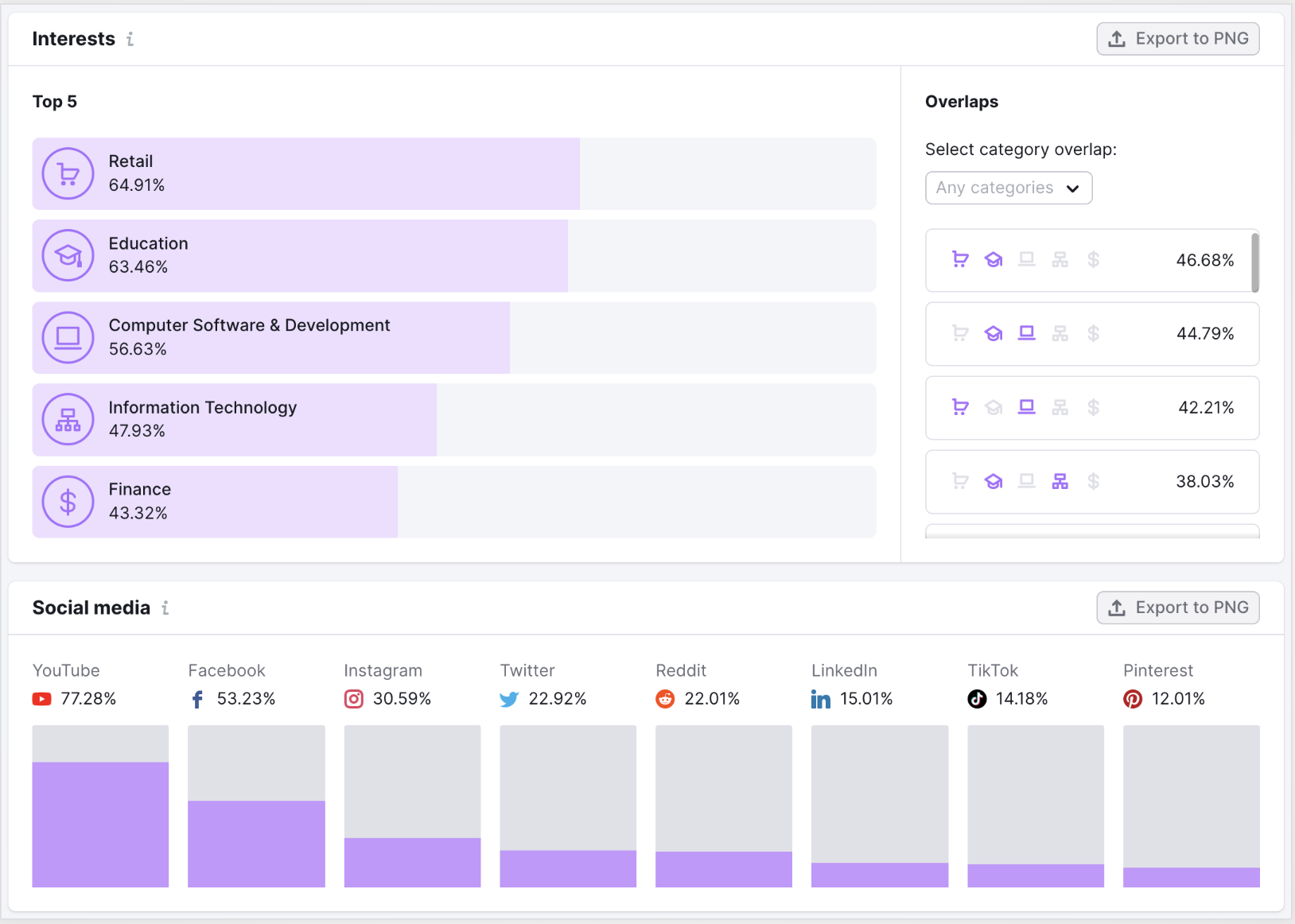Click the YouTube purple bar

(x=100, y=825)
